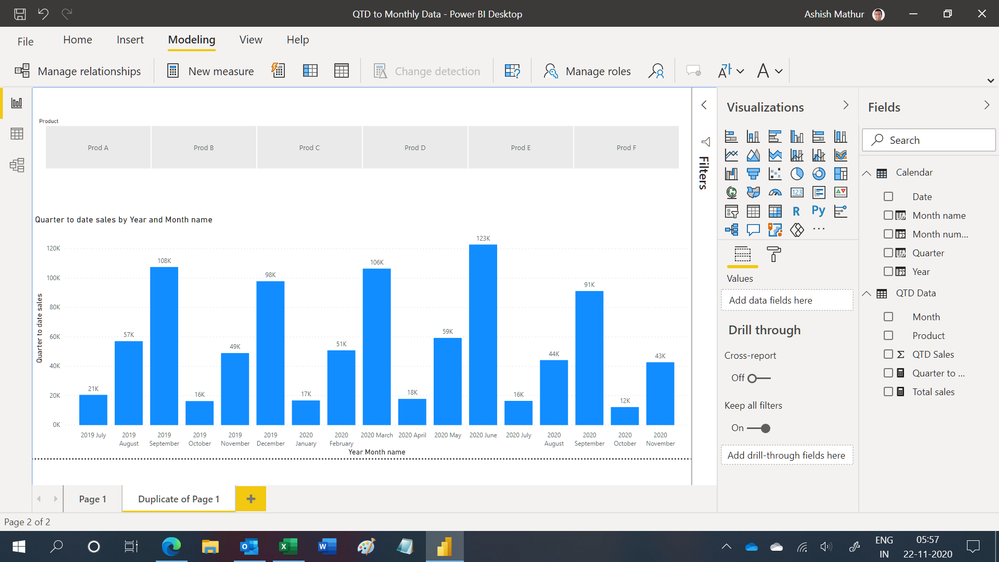Check the QTD Sales field

tap(889, 354)
